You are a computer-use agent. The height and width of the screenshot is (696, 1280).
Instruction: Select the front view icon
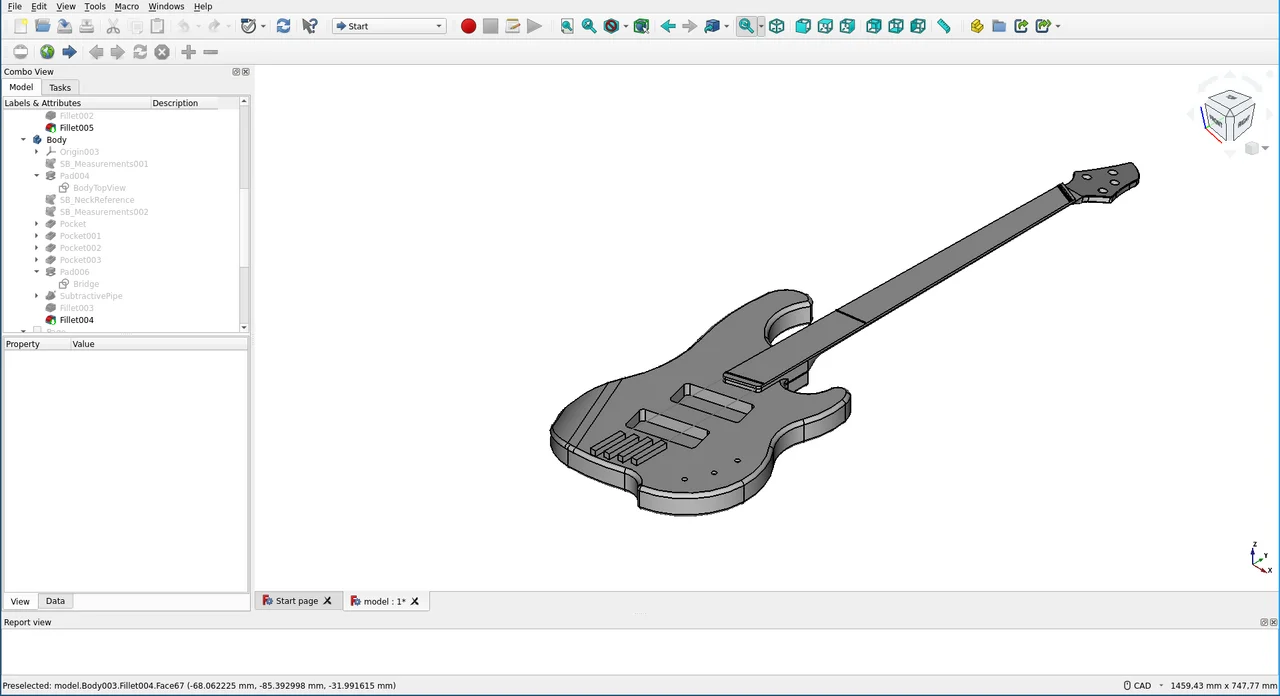[x=802, y=26]
